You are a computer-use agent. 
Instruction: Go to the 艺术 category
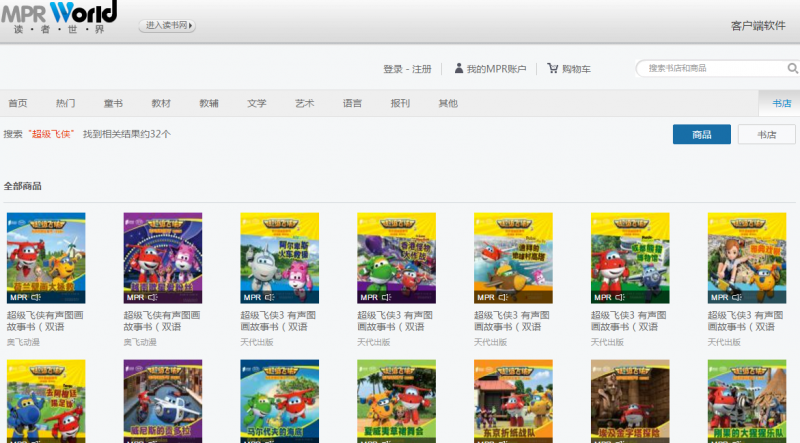tap(305, 103)
